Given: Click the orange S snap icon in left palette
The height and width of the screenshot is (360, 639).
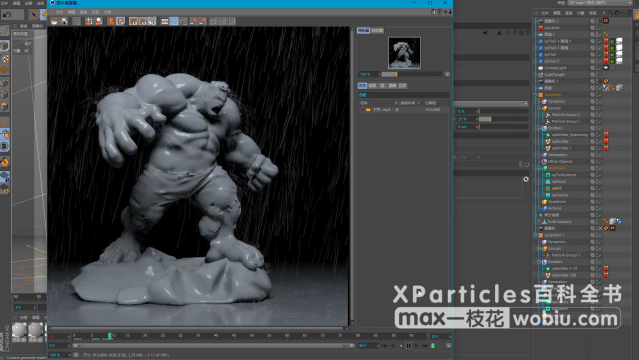Looking at the screenshot, I should point(4,146).
